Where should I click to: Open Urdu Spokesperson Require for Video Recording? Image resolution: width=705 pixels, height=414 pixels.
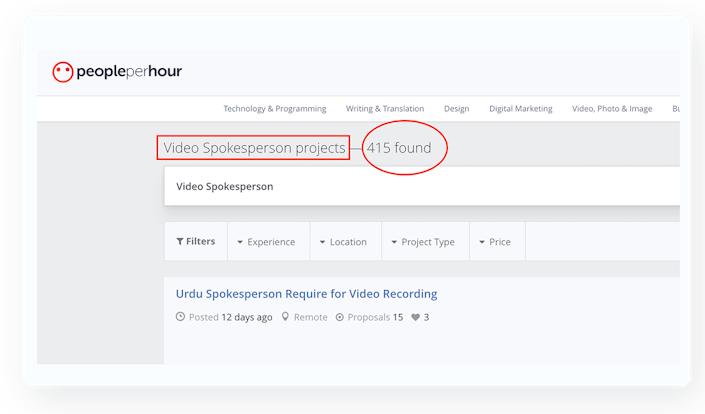(306, 294)
